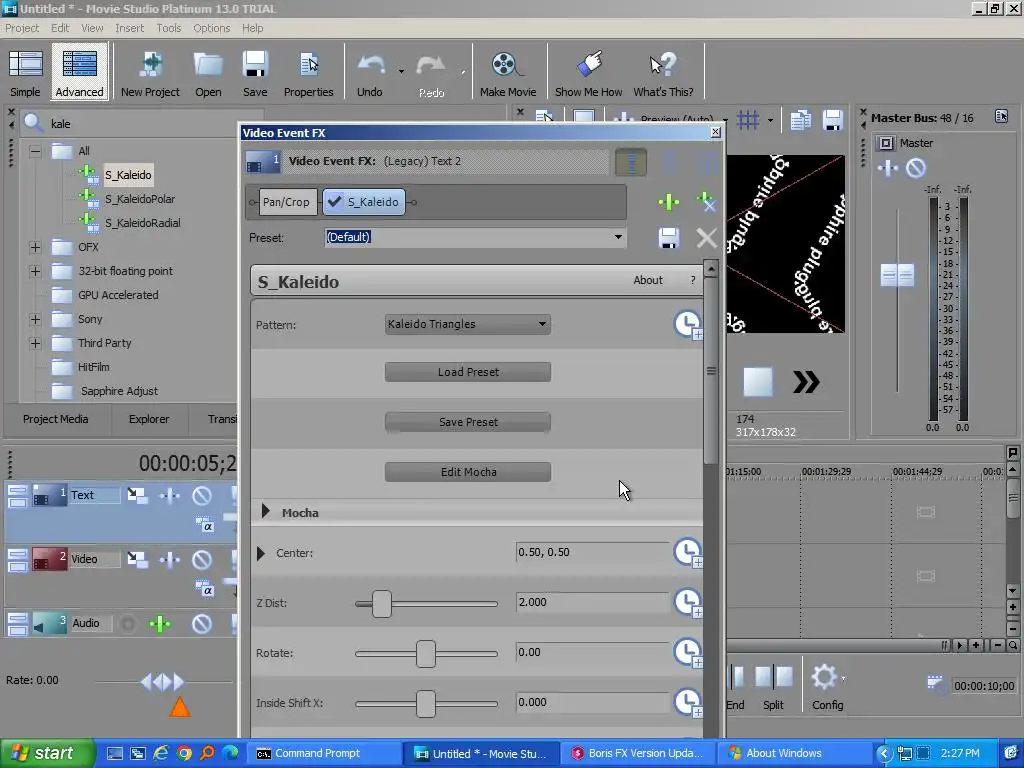
Task: Switch to the Project Media tab
Action: pyautogui.click(x=56, y=419)
